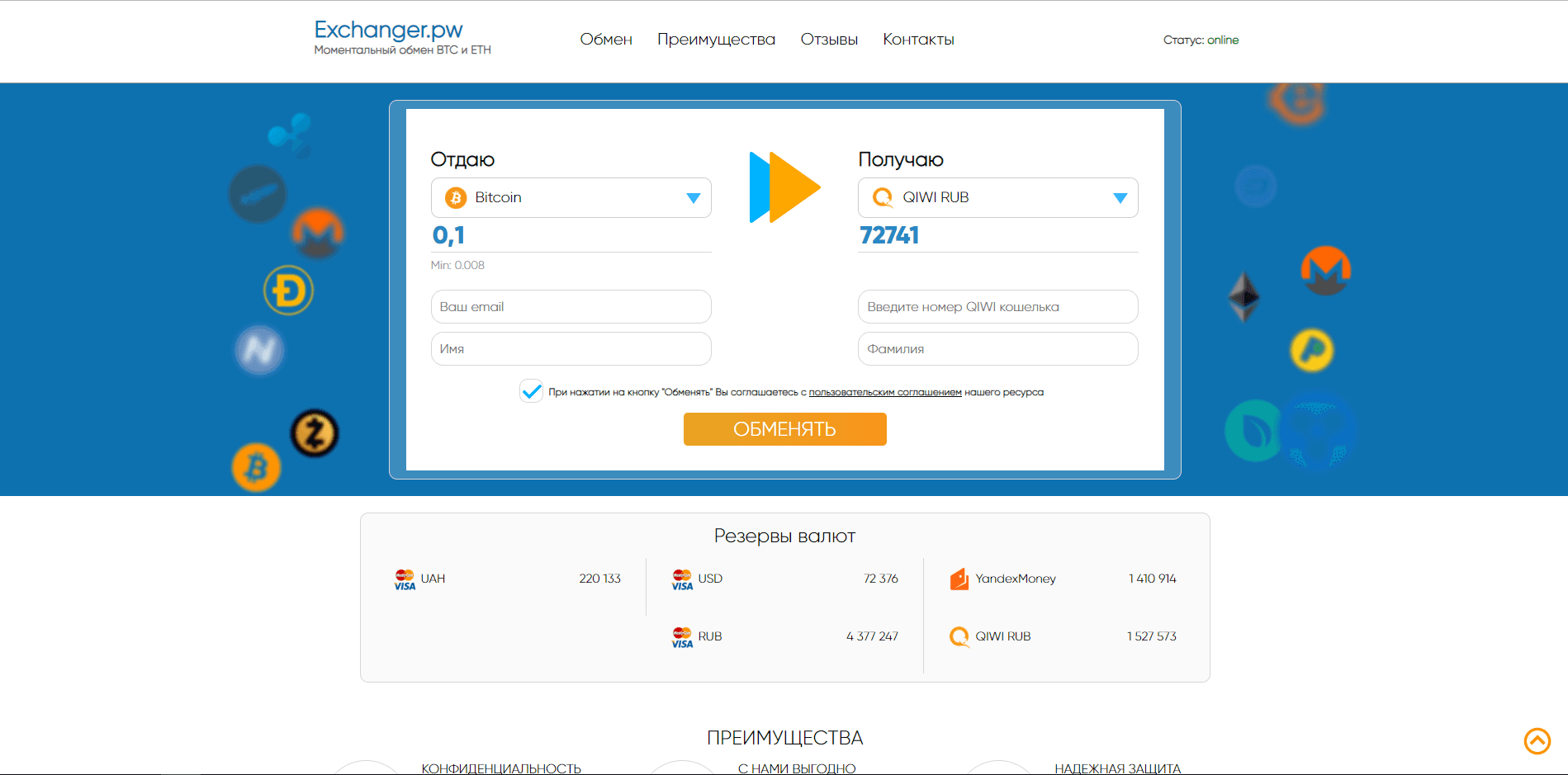
Task: Select the Отзывы menu item
Action: tap(828, 39)
